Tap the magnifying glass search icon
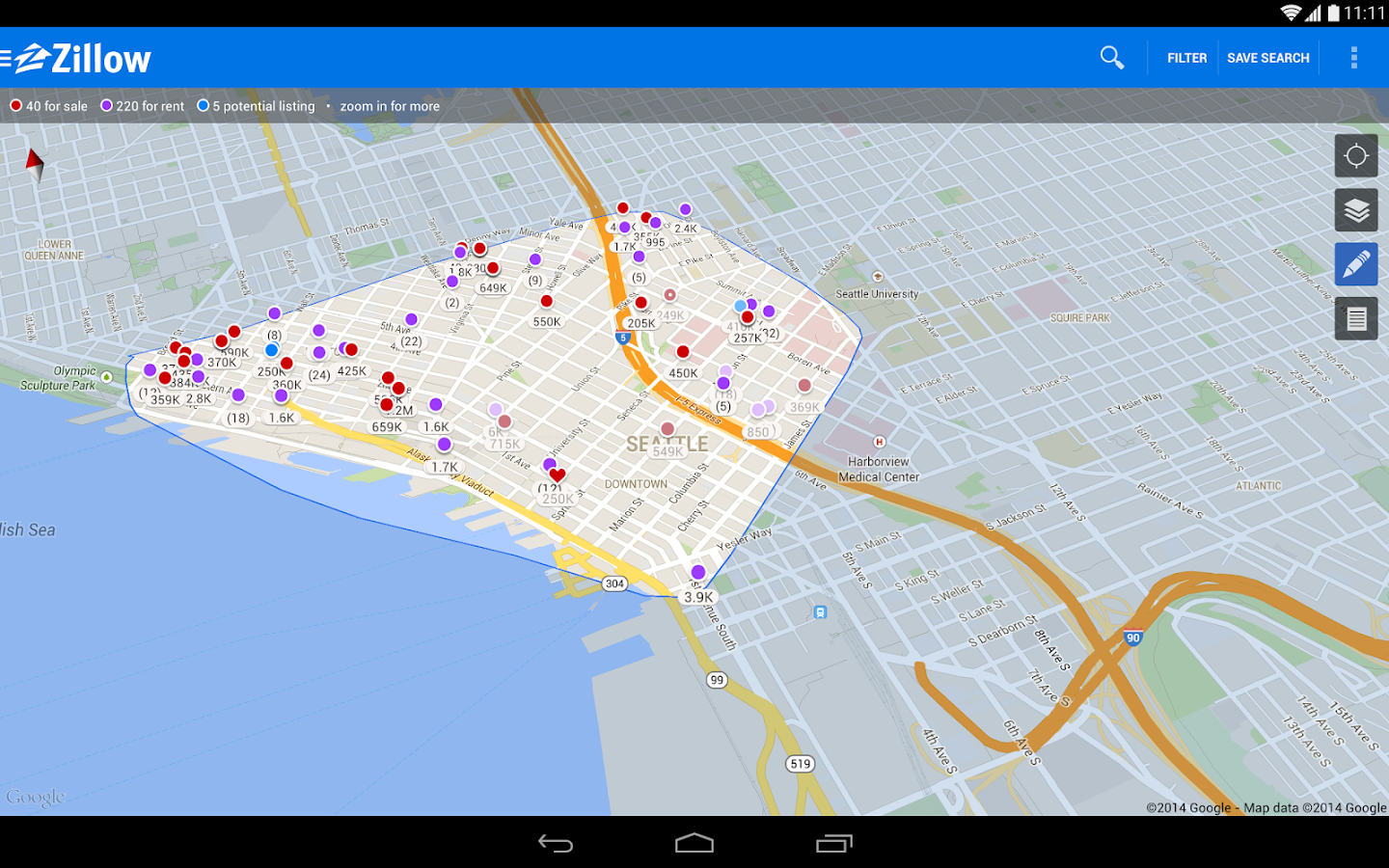 coord(1112,58)
